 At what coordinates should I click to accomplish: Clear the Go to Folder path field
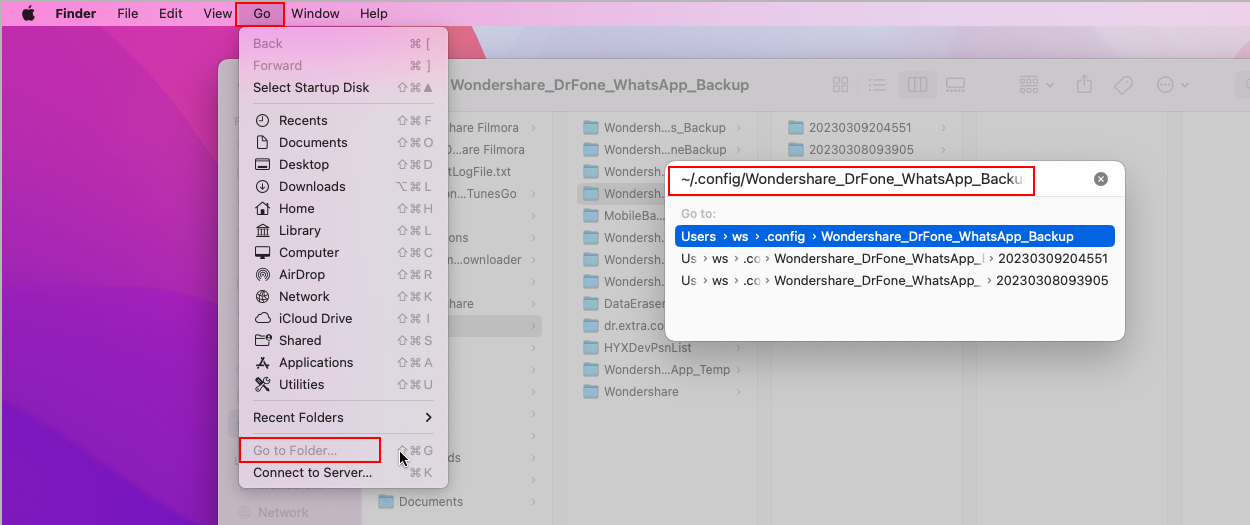click(1101, 179)
